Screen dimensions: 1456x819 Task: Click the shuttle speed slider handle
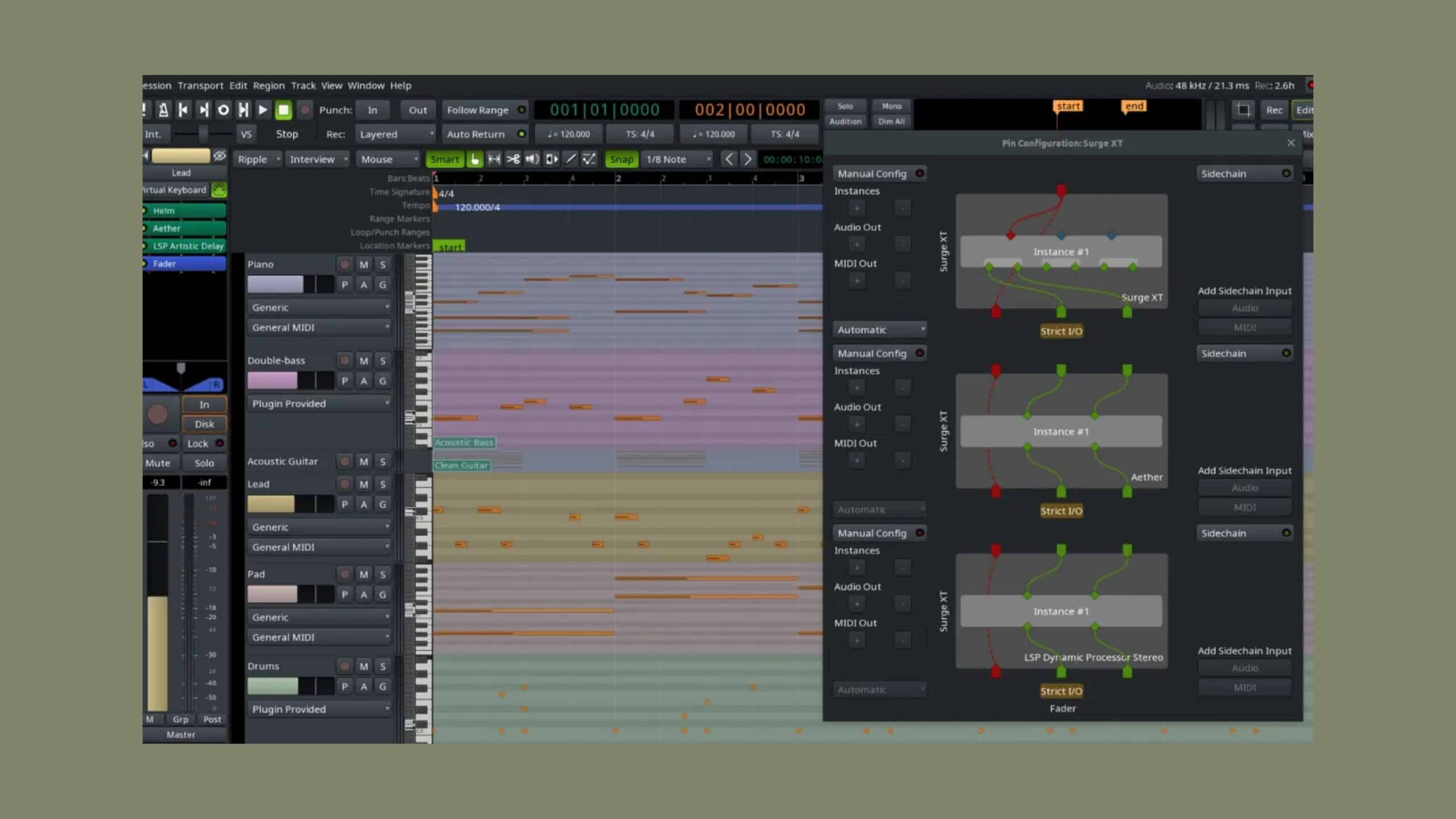point(202,134)
